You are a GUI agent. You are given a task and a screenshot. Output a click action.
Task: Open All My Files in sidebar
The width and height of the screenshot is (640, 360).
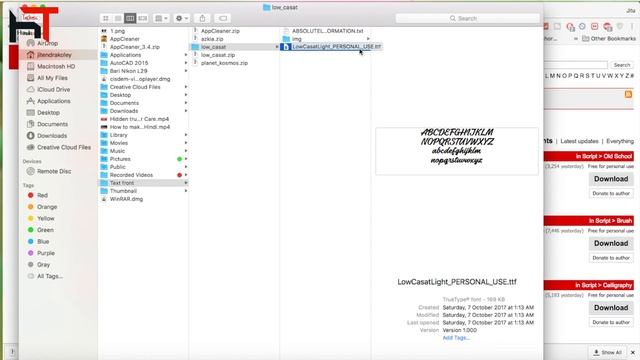[52, 78]
